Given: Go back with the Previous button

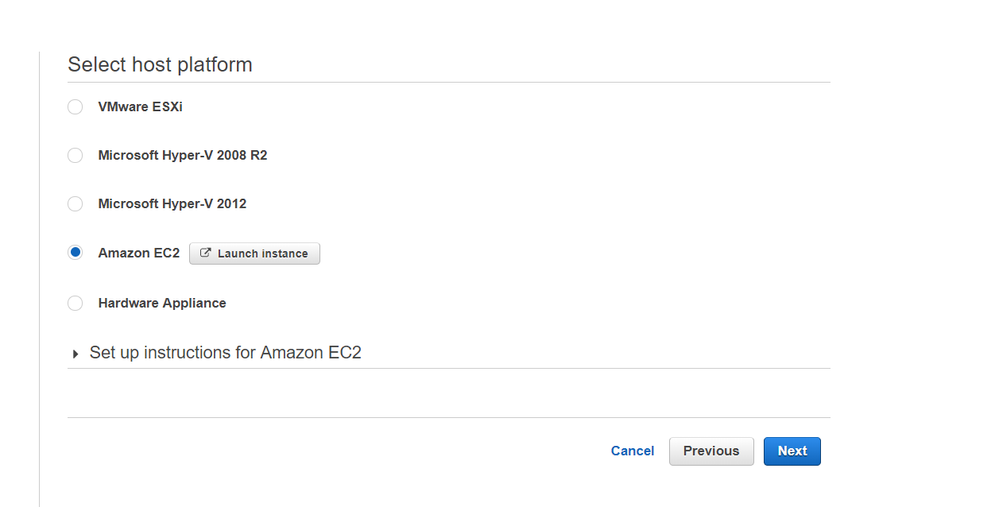Looking at the screenshot, I should click(x=711, y=451).
